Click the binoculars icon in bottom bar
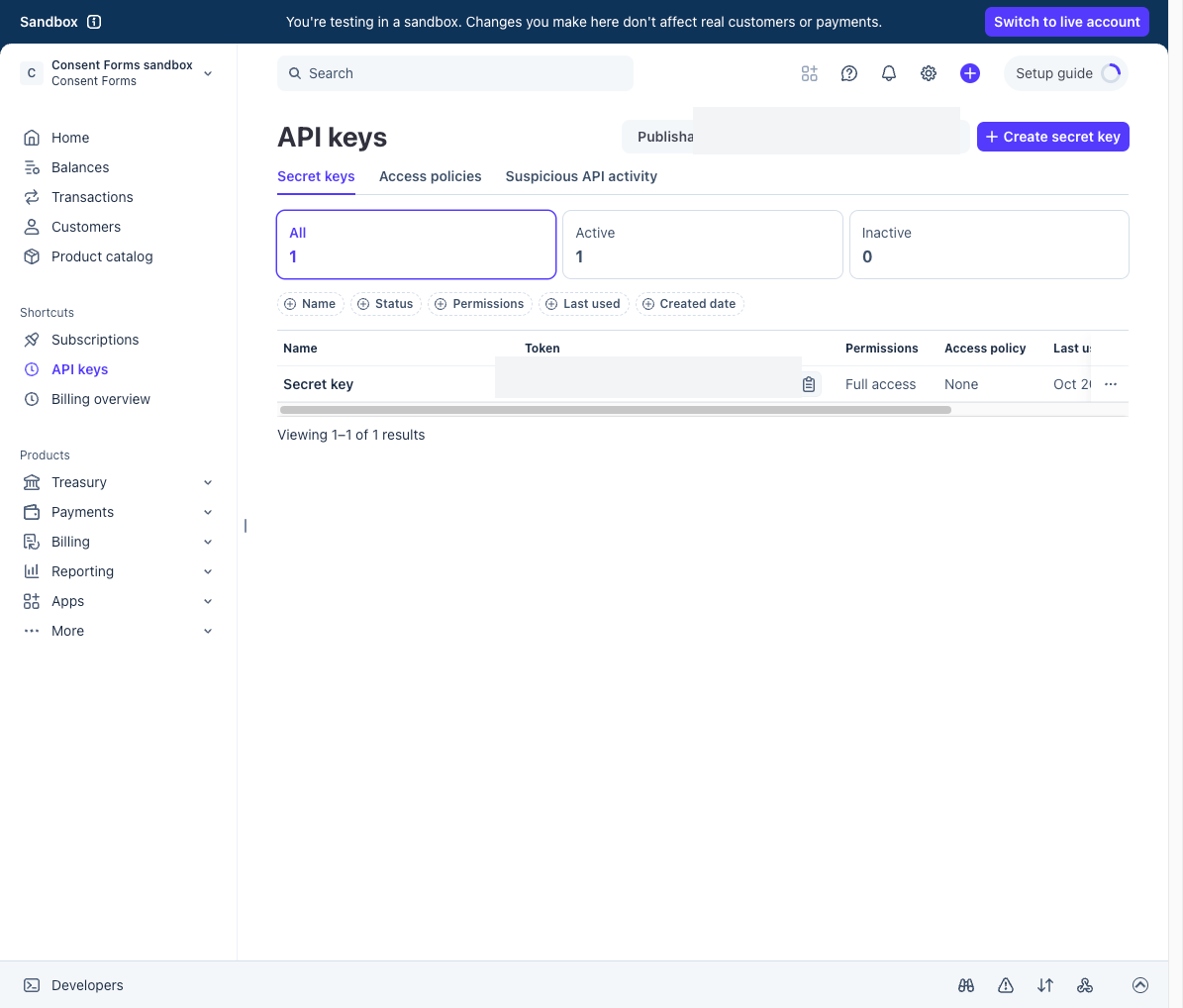 click(966, 985)
